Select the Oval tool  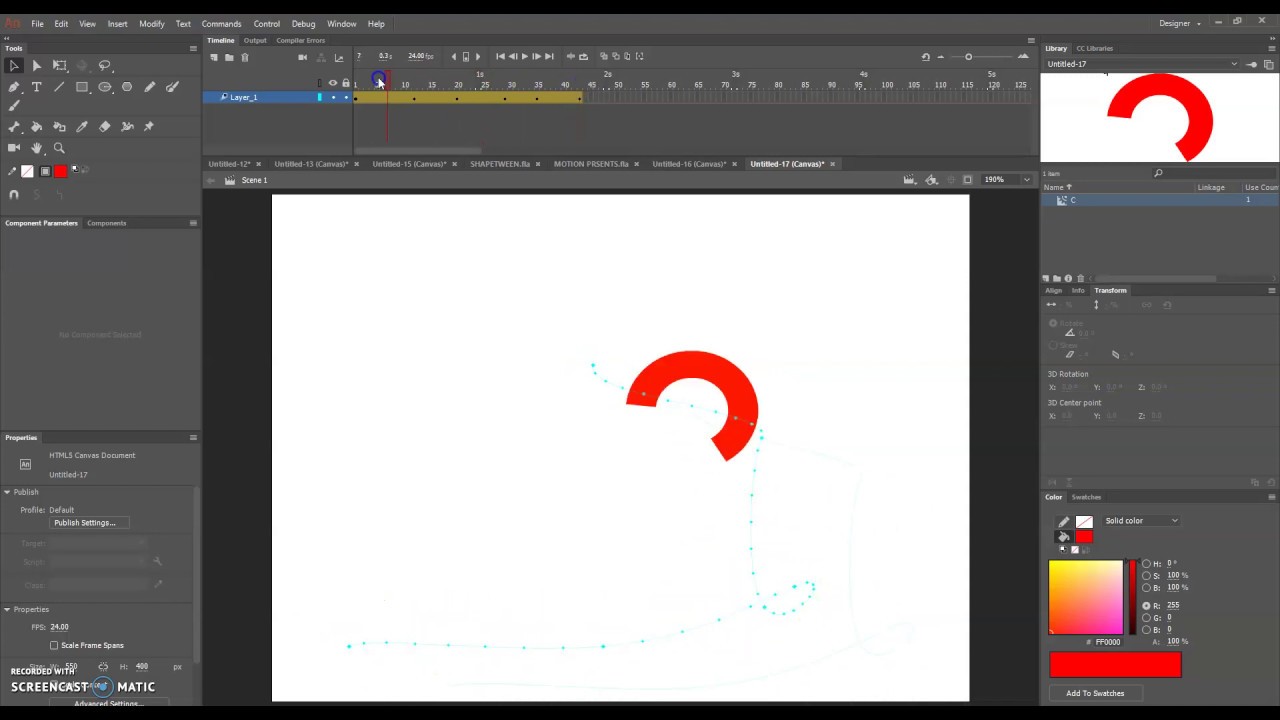pyautogui.click(x=105, y=87)
